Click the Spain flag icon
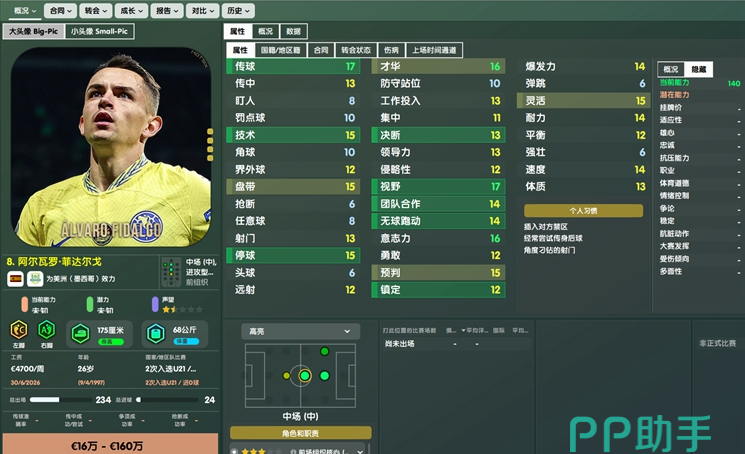The width and height of the screenshot is (745, 454). (15, 279)
